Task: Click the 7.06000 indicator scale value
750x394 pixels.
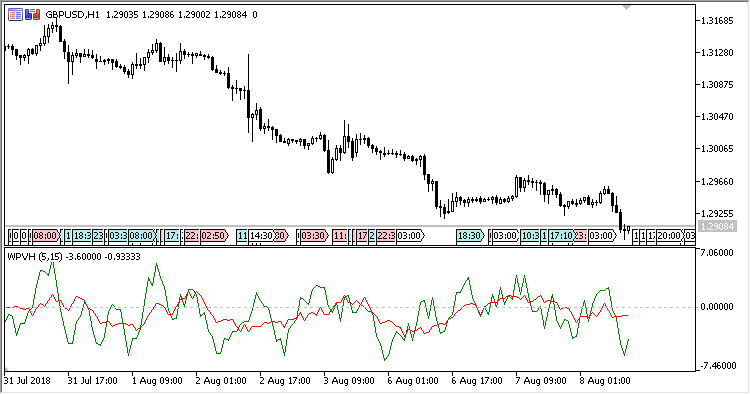Action: coord(717,252)
